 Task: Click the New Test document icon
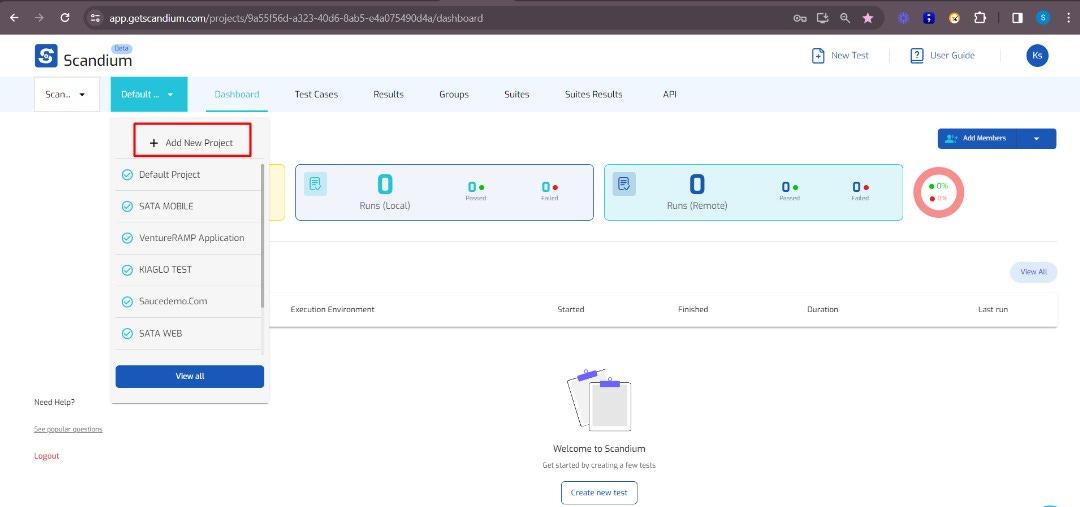click(818, 56)
